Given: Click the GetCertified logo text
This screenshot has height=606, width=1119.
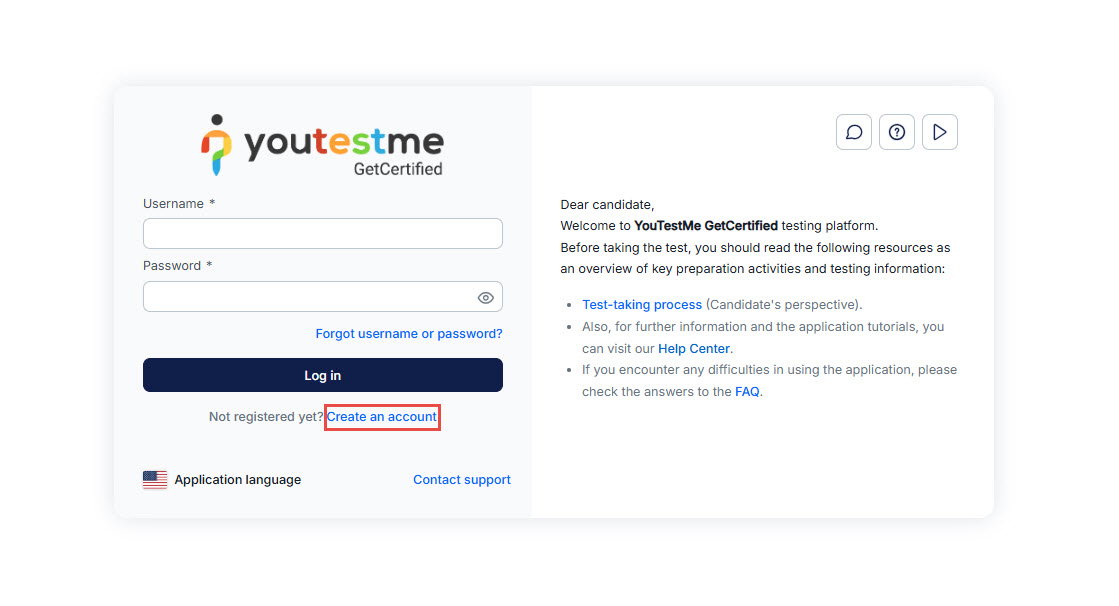Looking at the screenshot, I should (398, 169).
